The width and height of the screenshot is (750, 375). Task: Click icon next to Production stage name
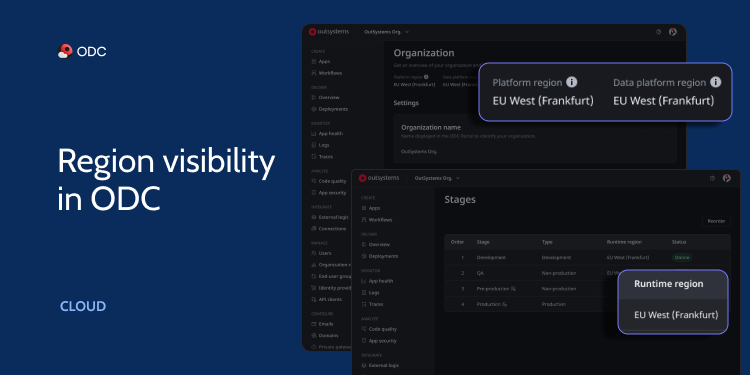[505, 304]
